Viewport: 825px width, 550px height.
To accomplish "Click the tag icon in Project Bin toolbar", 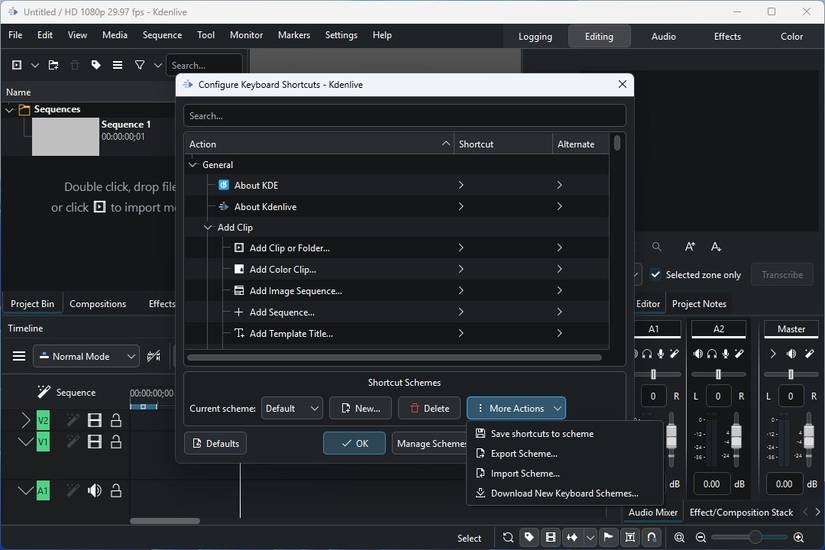I will (x=96, y=65).
